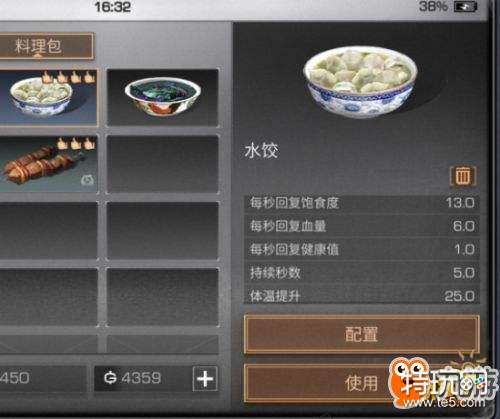The image size is (500, 419).
Task: Click the 每秒回复饱食度 stat row
Action: 362,203
